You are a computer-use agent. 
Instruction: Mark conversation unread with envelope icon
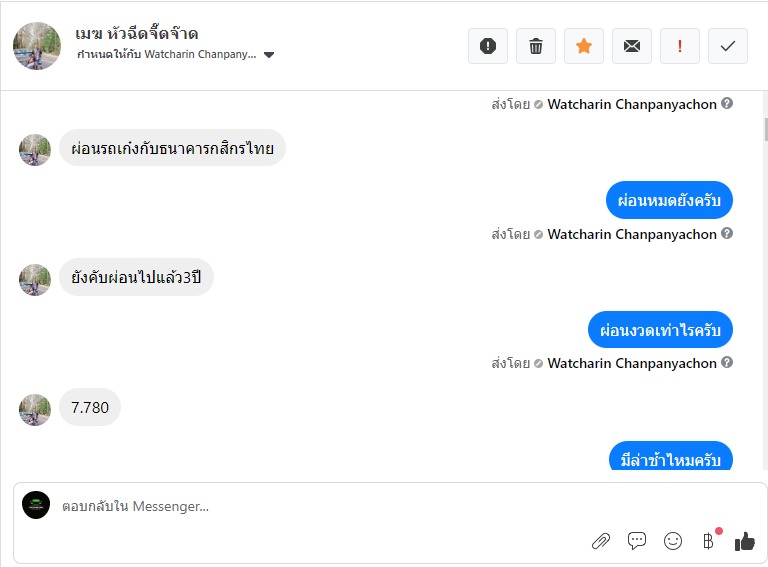point(632,46)
